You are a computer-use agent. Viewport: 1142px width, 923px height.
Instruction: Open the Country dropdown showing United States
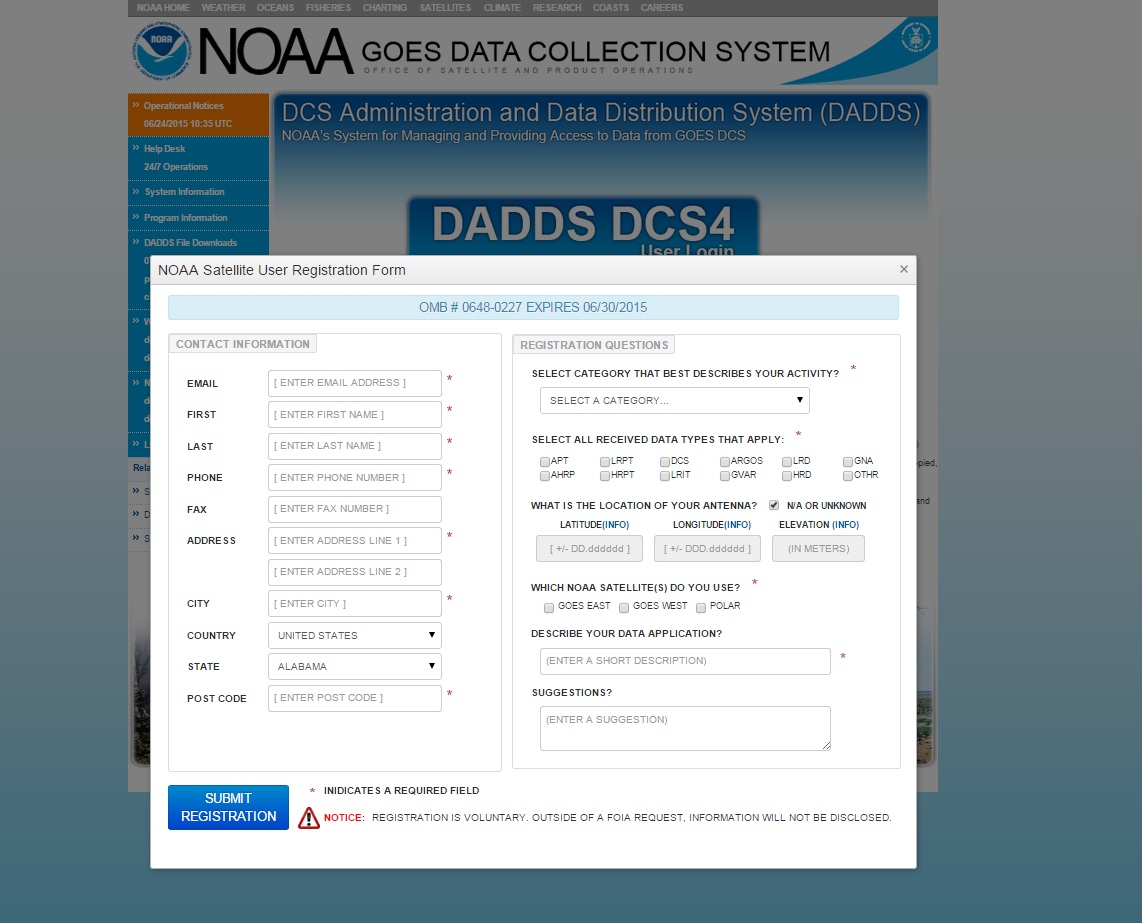pos(355,635)
